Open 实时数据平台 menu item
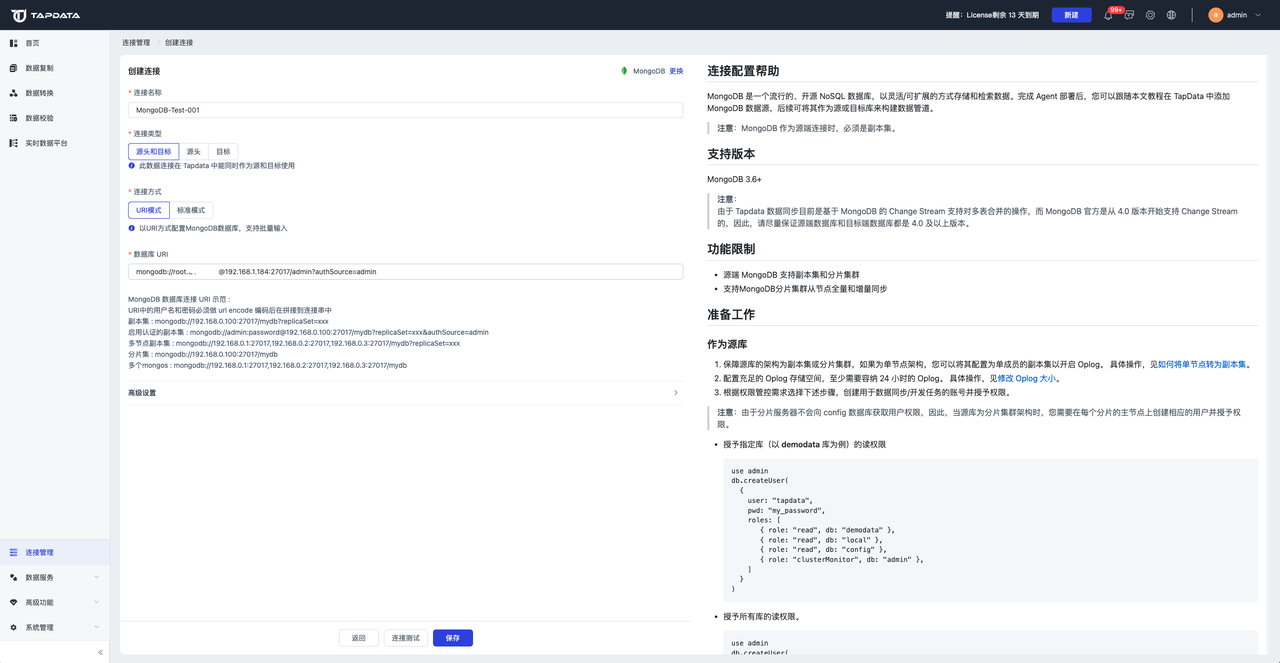This screenshot has width=1280, height=663. coord(55,143)
